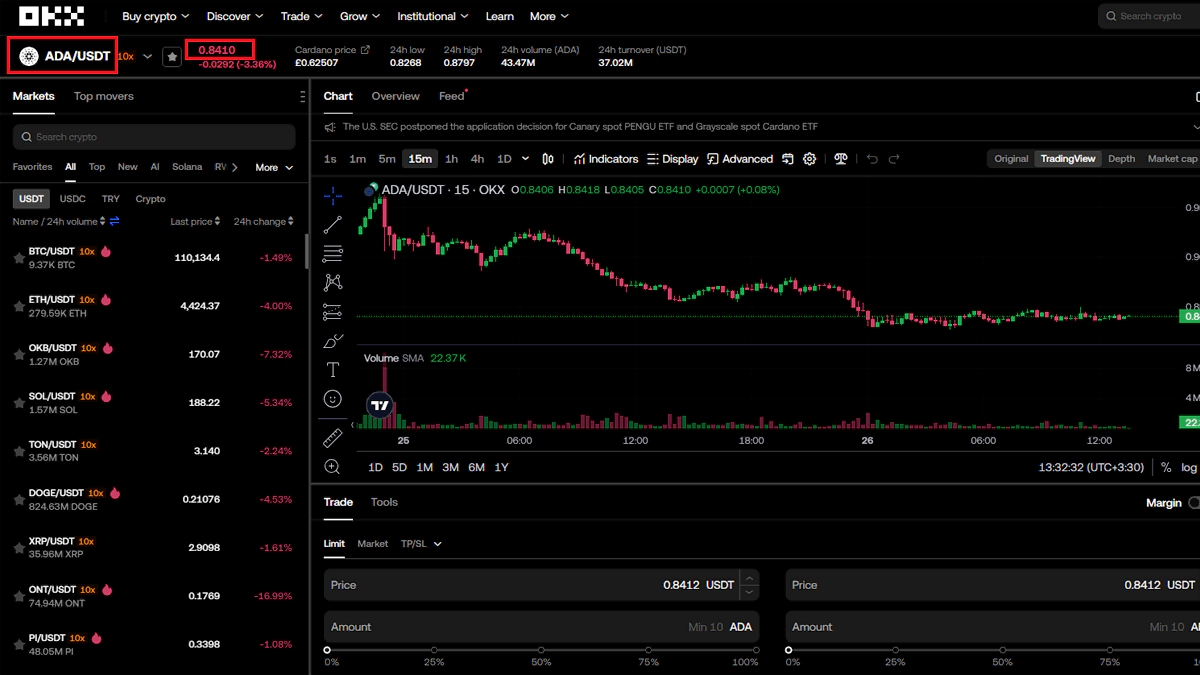Switch chart view to Original

coord(1011,159)
